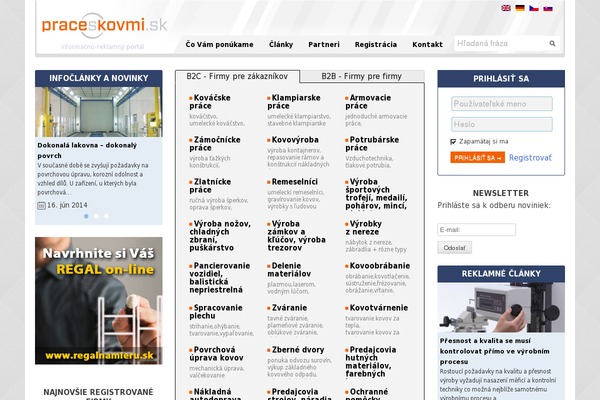Select third news carousel dot
The height and width of the screenshot is (400, 600).
(106, 216)
